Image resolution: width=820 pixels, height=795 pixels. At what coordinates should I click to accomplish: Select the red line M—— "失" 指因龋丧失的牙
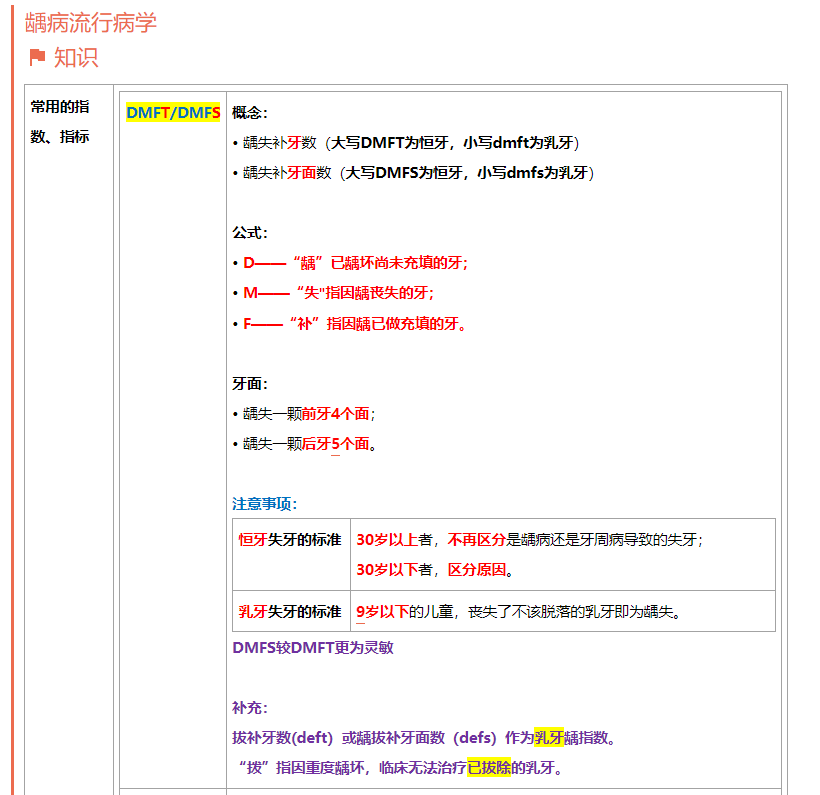pyautogui.click(x=334, y=292)
